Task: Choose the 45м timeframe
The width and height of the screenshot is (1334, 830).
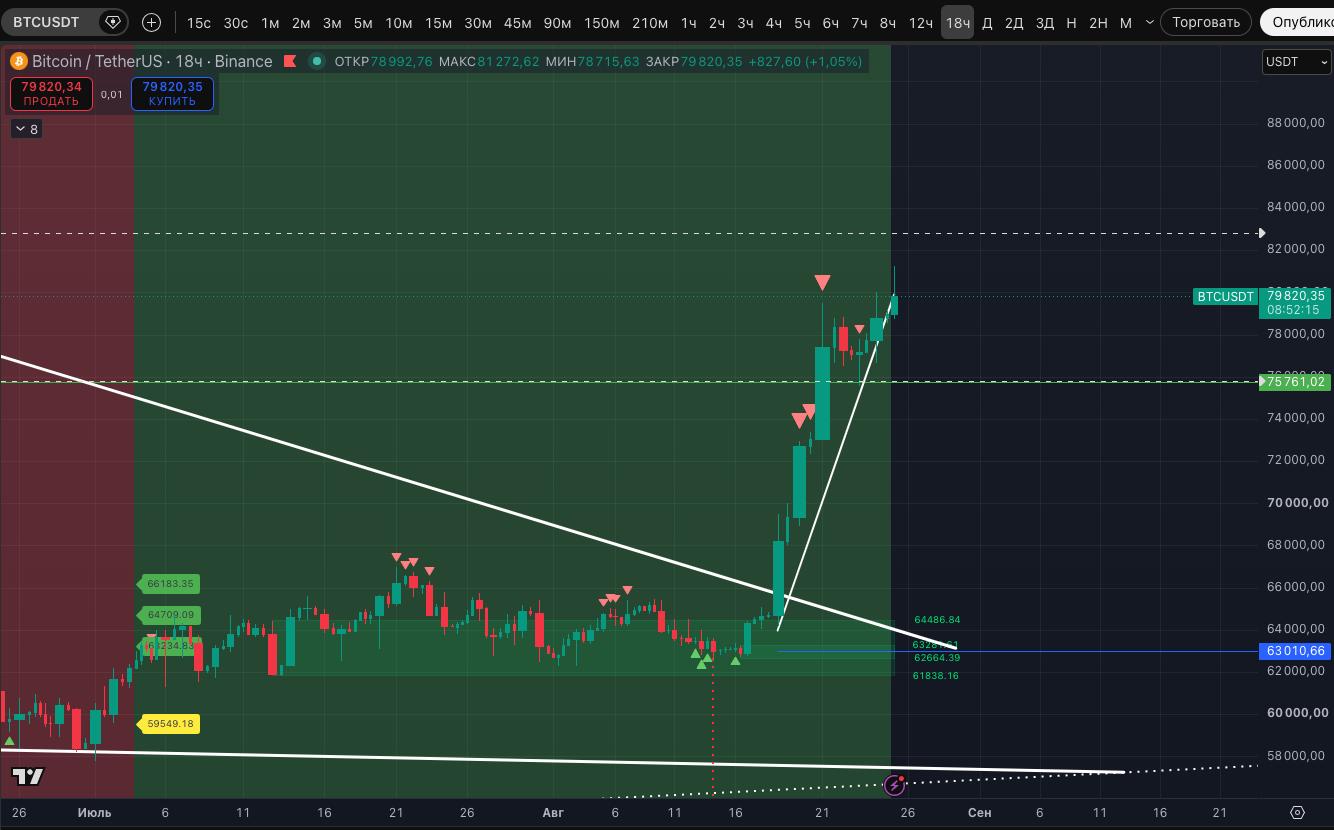Action: [x=517, y=22]
